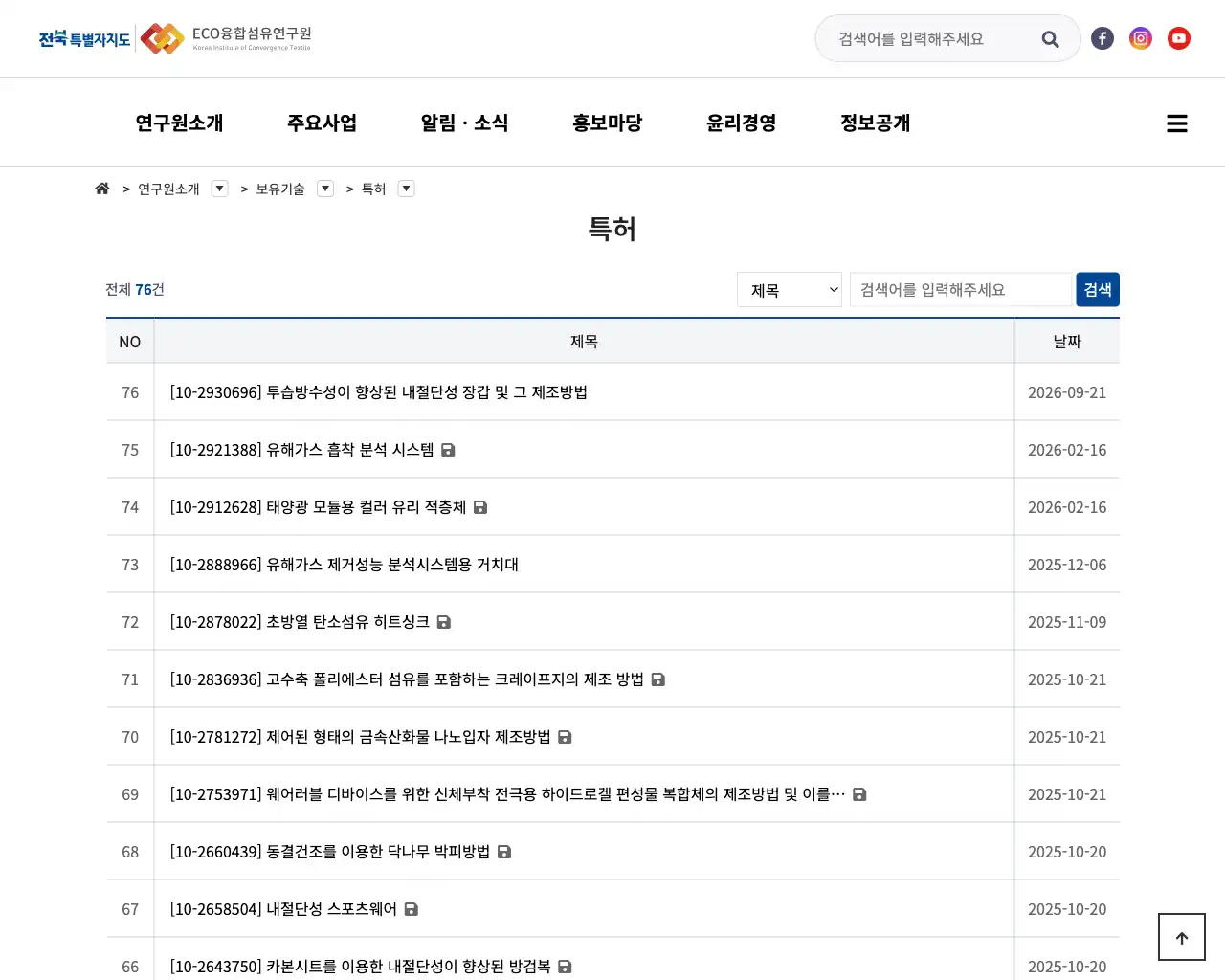Go to home via breadcrumb house icon

coord(102,189)
